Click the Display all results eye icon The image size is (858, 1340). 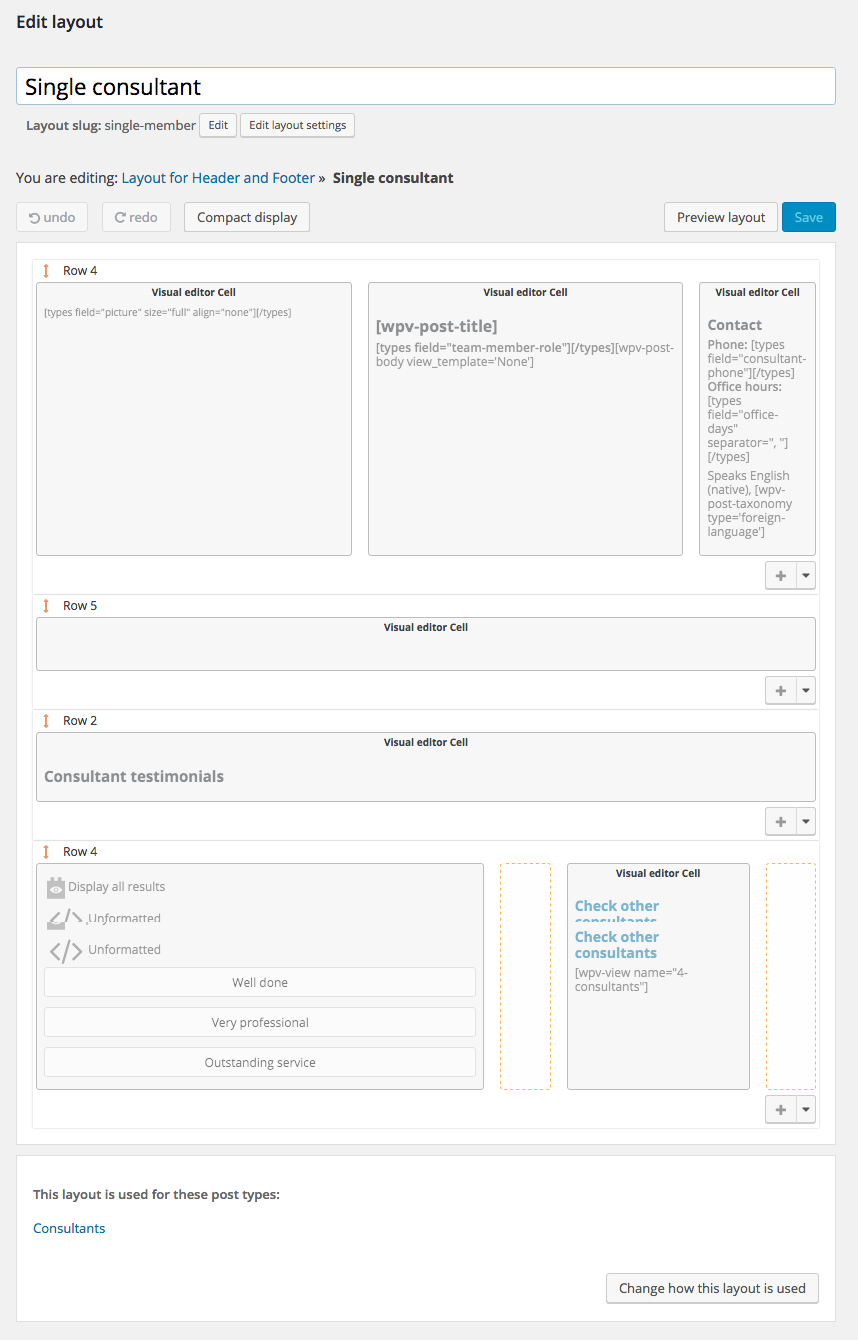[x=56, y=887]
